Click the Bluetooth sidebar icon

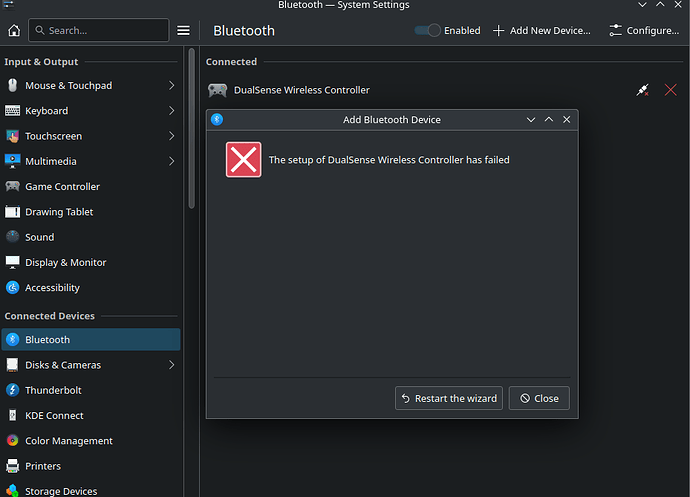click(x=12, y=339)
